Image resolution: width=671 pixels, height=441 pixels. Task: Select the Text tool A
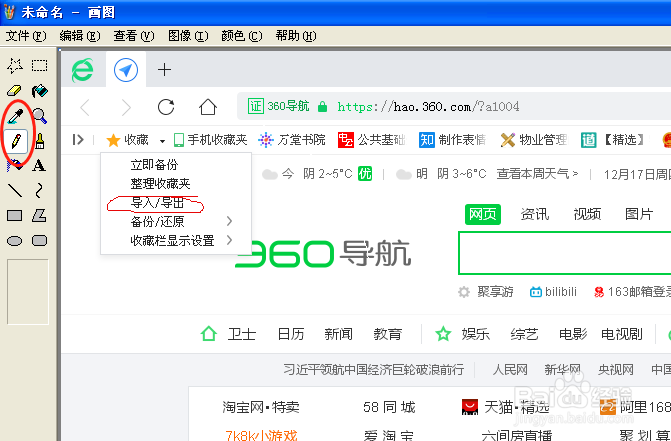[x=39, y=166]
